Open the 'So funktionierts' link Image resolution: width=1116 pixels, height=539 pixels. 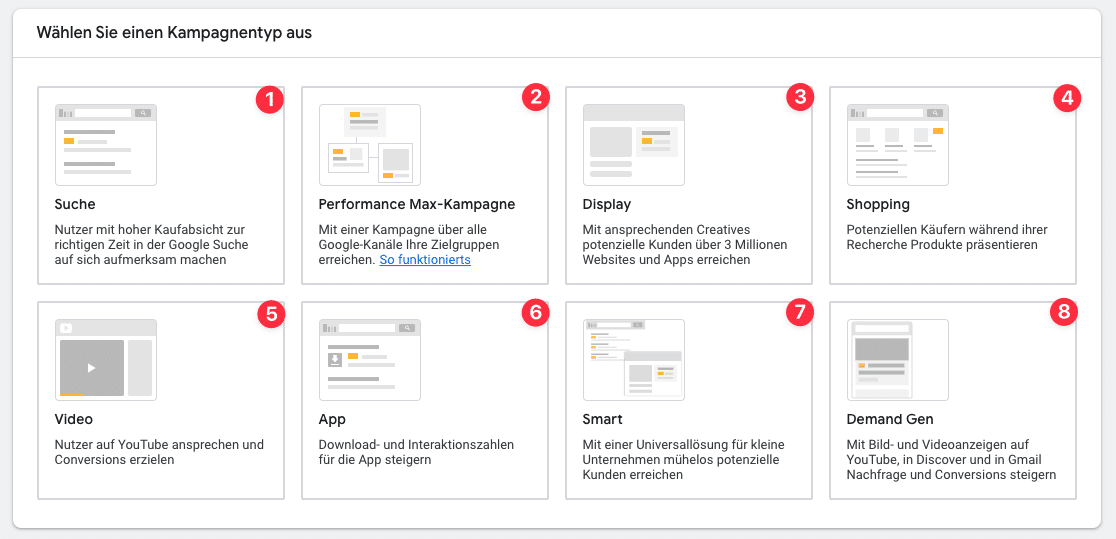[425, 260]
